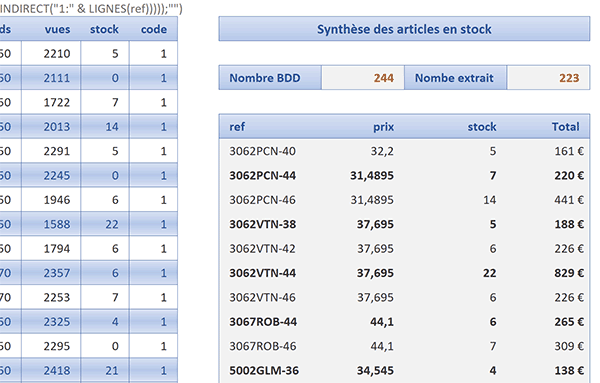The height and width of the screenshot is (383, 600).
Task: Click reference cell 3062PCN-40
Action: pos(262,151)
